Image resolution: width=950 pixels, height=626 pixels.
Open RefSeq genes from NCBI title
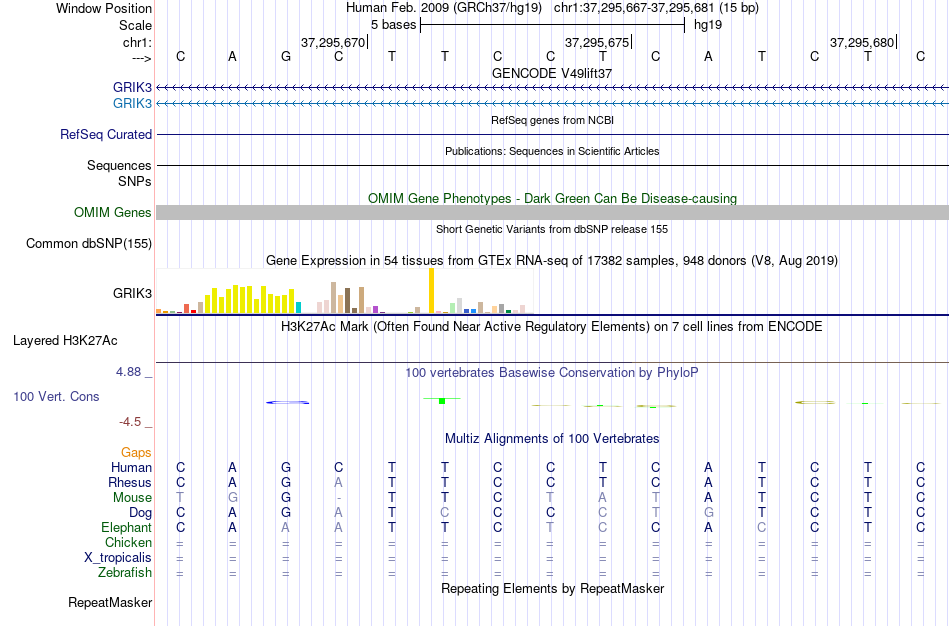click(x=552, y=120)
